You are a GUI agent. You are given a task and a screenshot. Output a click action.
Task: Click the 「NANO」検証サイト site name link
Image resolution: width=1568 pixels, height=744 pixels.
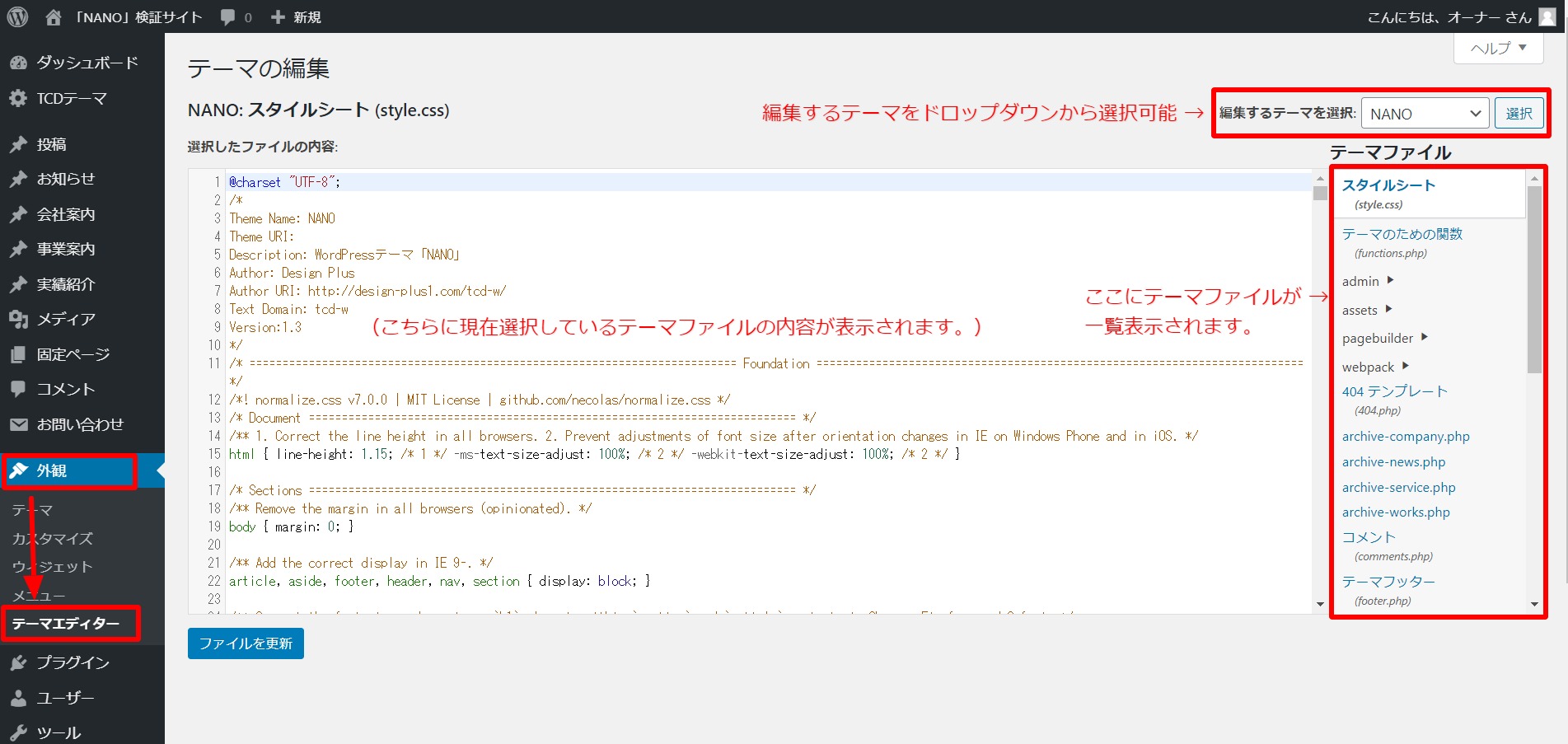tap(138, 17)
